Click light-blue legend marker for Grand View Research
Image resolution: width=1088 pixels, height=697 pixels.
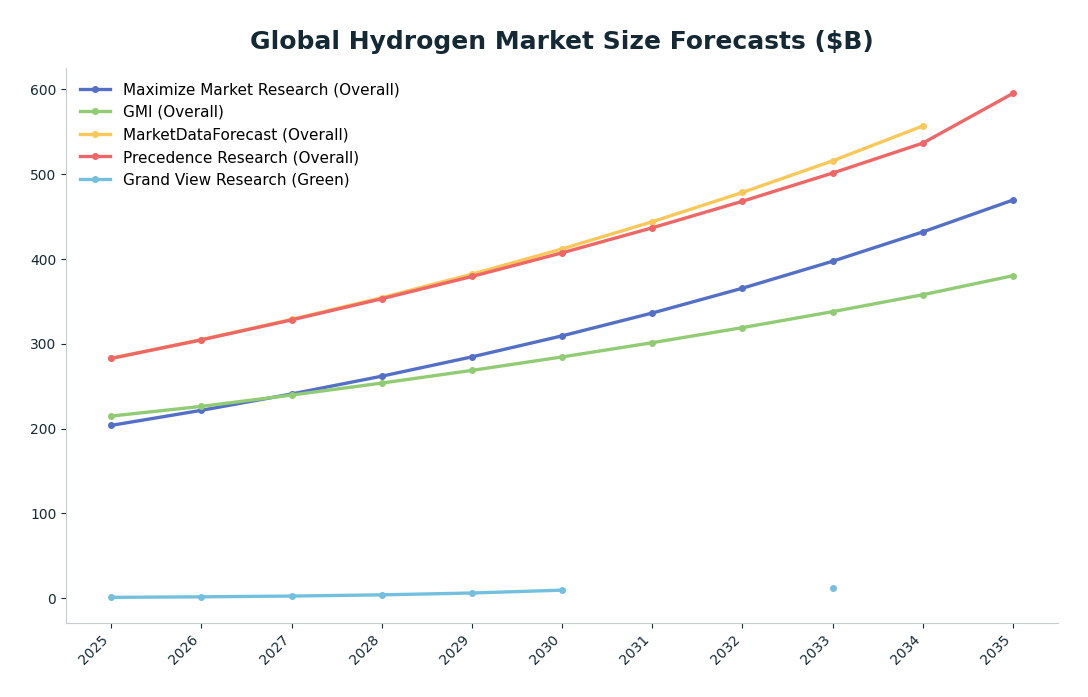point(96,180)
